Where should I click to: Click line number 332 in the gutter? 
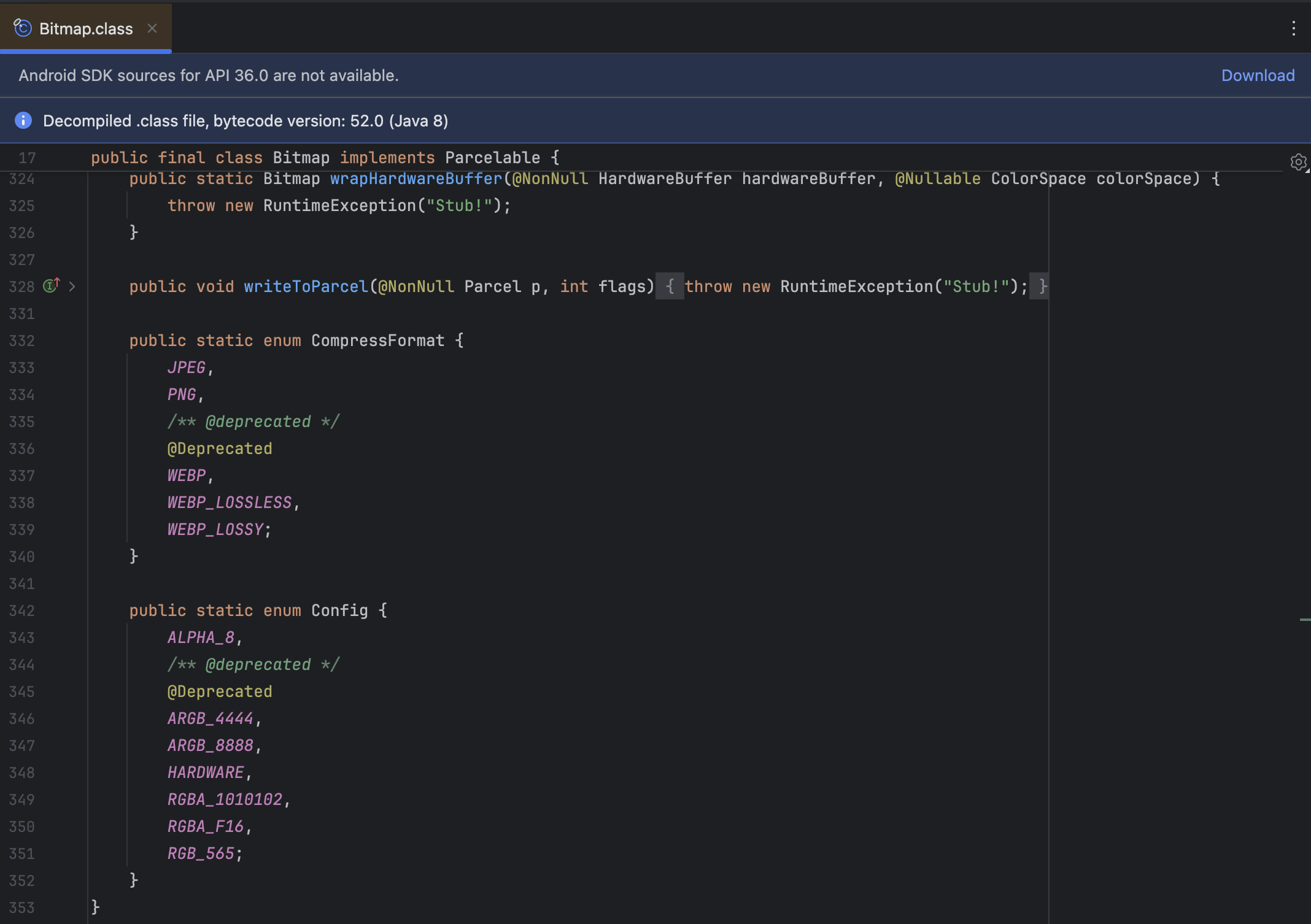tap(22, 341)
